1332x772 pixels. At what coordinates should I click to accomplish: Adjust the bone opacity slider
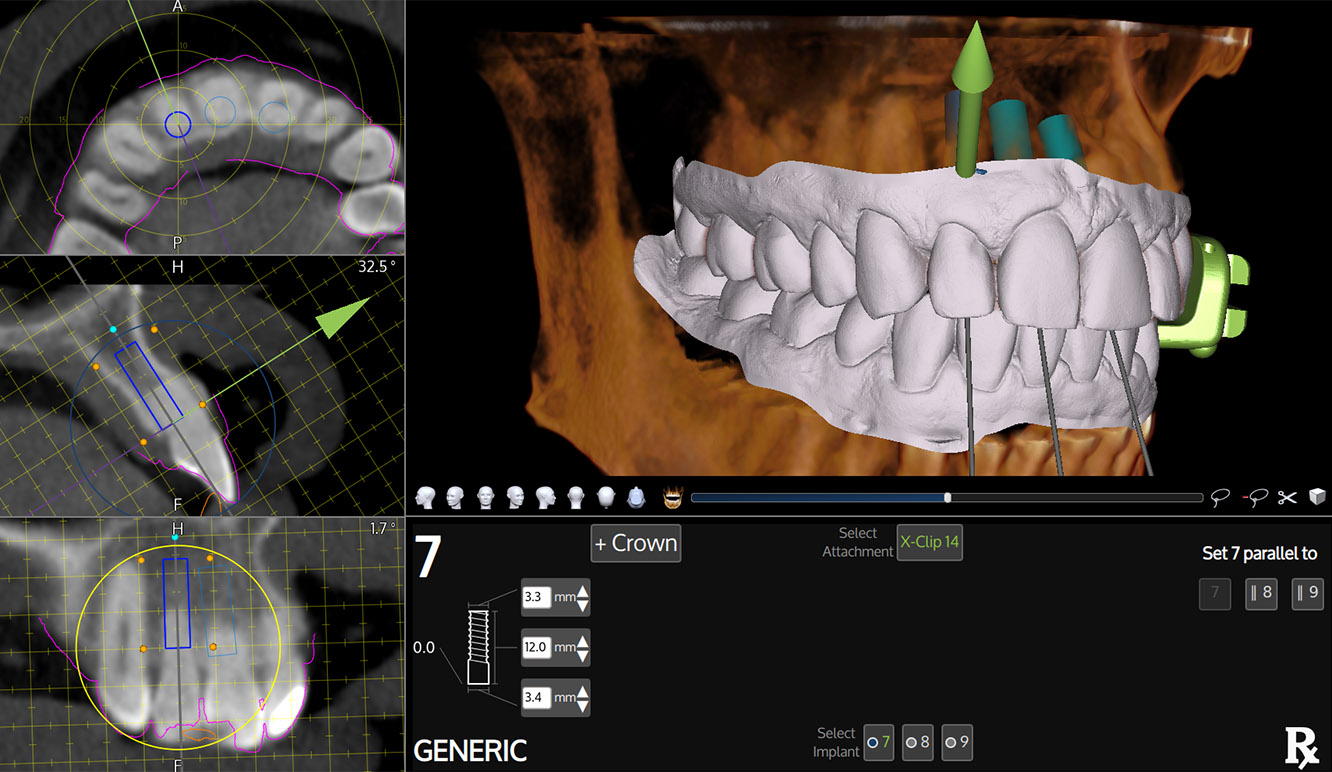(947, 497)
